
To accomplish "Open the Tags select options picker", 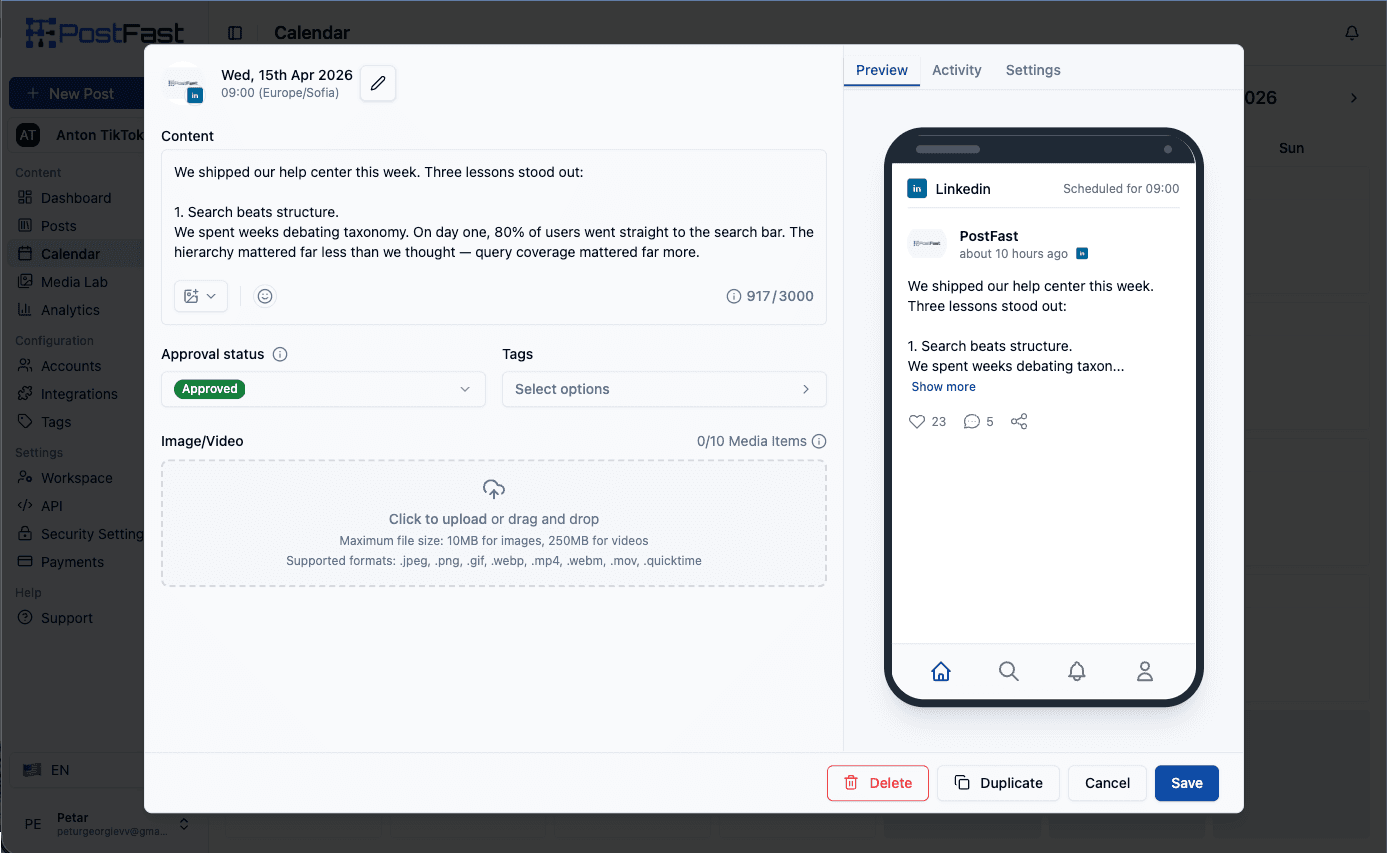I will point(663,389).
